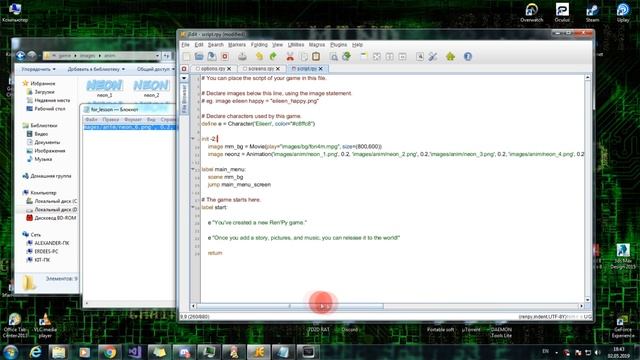Image resolution: width=640 pixels, height=360 pixels.
Task: Click jEdit vertical scrollbar down arrow
Action: [588, 300]
